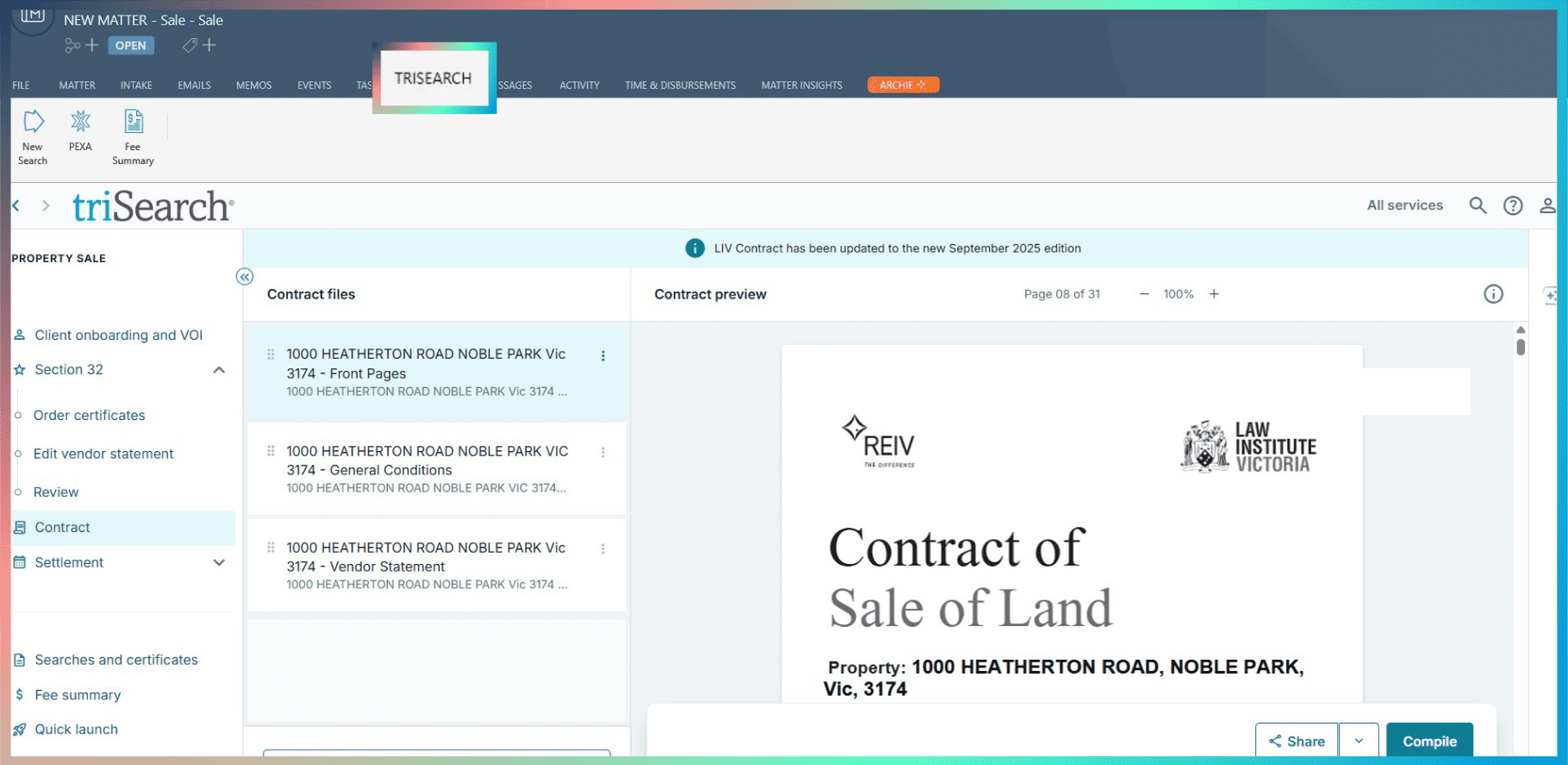
Task: Open the help question mark icon
Action: (x=1513, y=205)
